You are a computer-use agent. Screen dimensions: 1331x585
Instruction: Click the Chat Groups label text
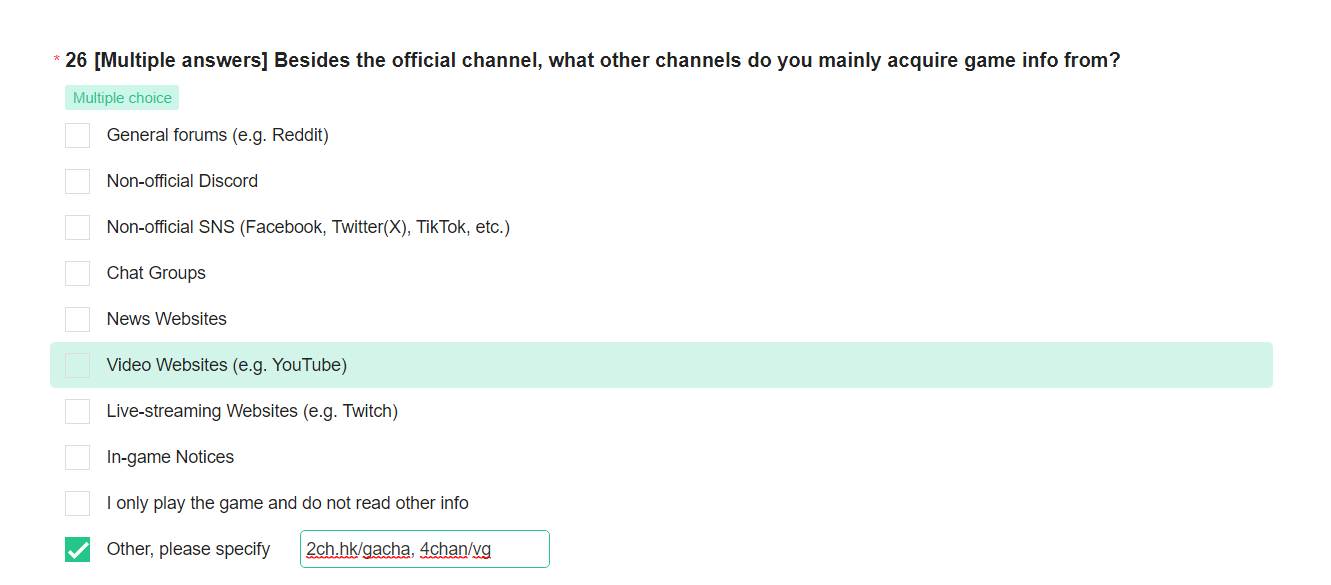pyautogui.click(x=156, y=273)
